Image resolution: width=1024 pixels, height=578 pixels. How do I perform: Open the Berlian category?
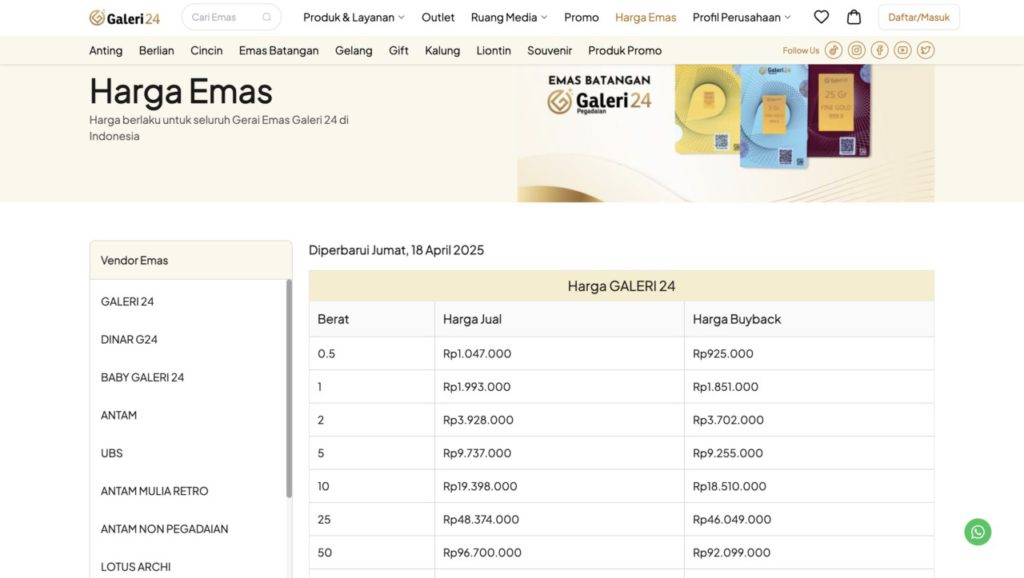[156, 50]
